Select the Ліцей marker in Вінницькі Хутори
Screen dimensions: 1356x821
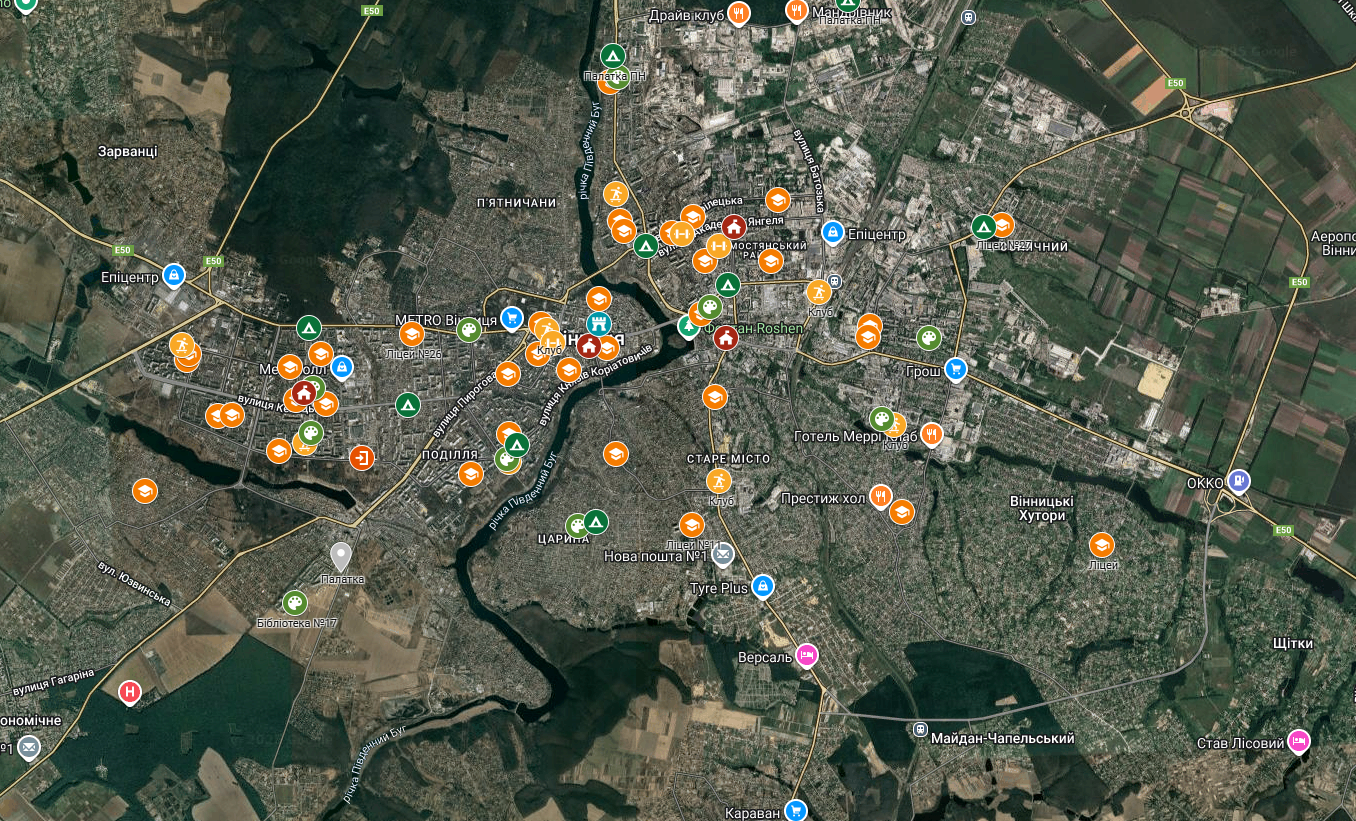coord(1101,545)
